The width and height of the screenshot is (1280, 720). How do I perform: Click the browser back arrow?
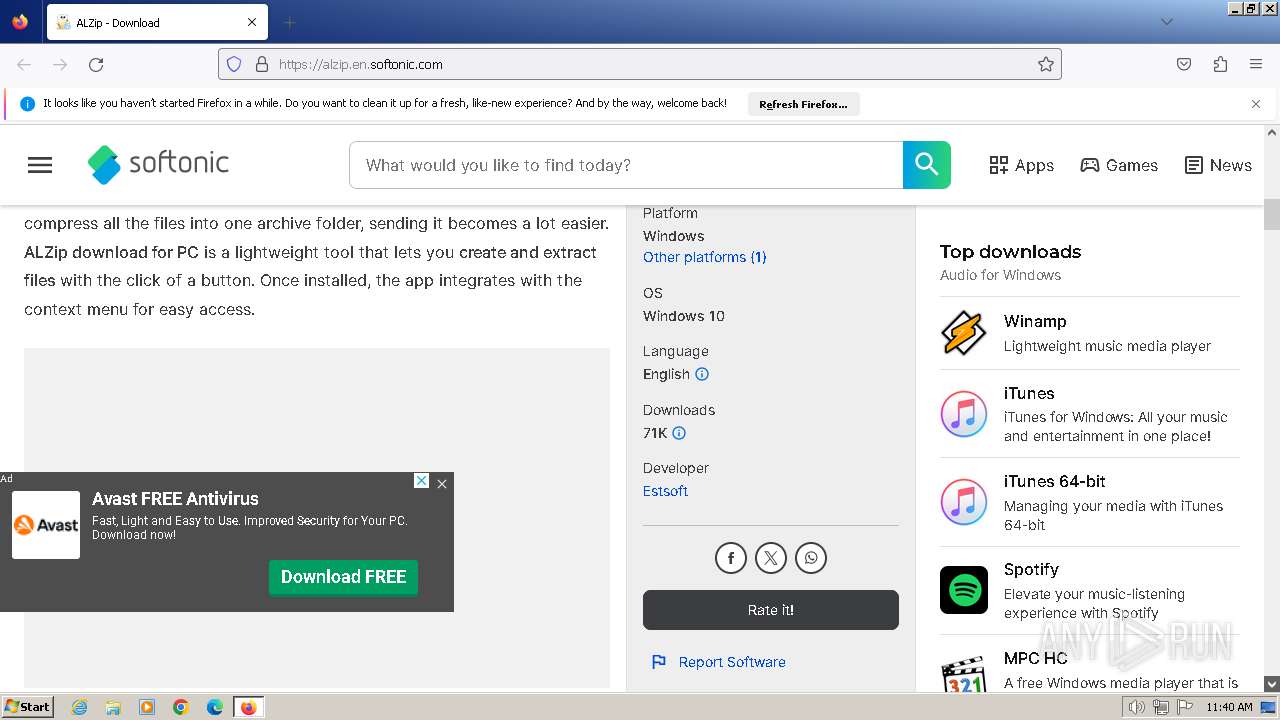click(24, 64)
